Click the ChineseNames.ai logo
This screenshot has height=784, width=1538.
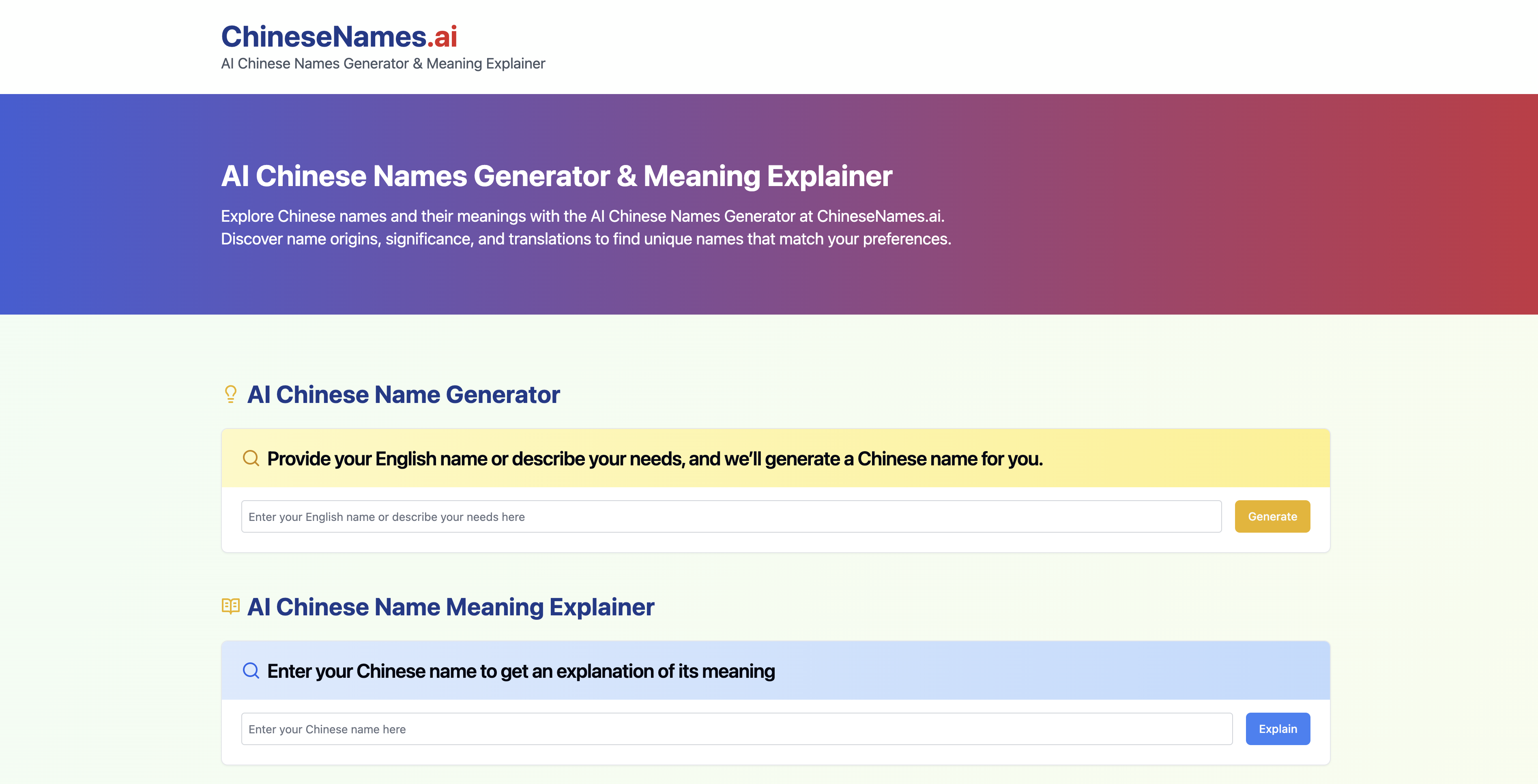pyautogui.click(x=339, y=36)
